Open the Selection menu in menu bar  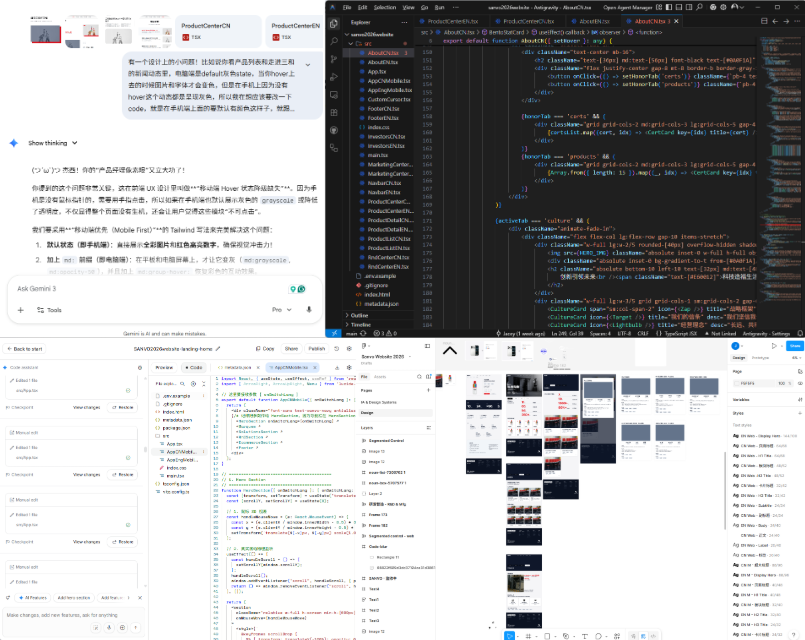click(x=386, y=6)
